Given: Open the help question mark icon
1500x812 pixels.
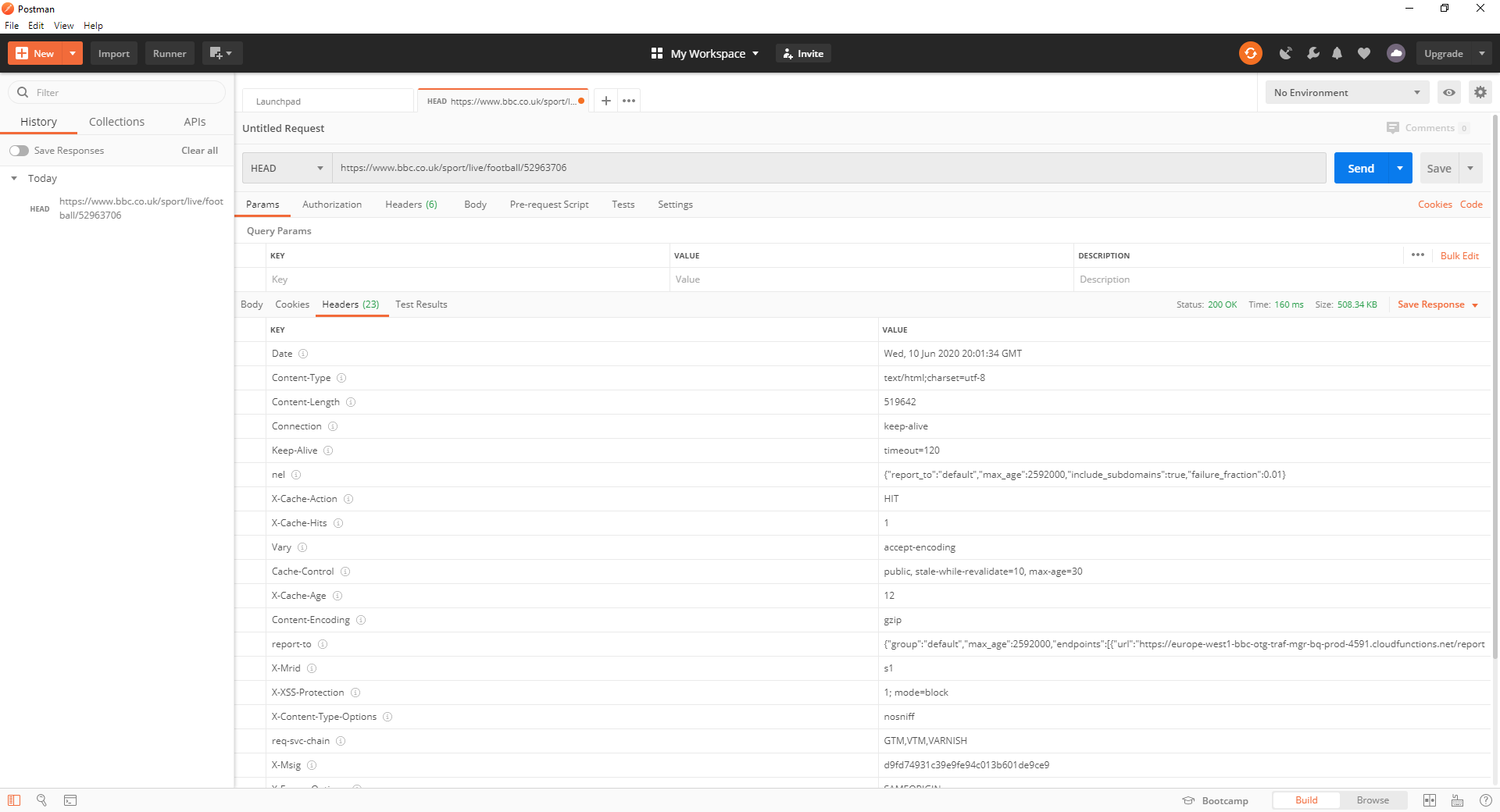Looking at the screenshot, I should pyautogui.click(x=1486, y=800).
